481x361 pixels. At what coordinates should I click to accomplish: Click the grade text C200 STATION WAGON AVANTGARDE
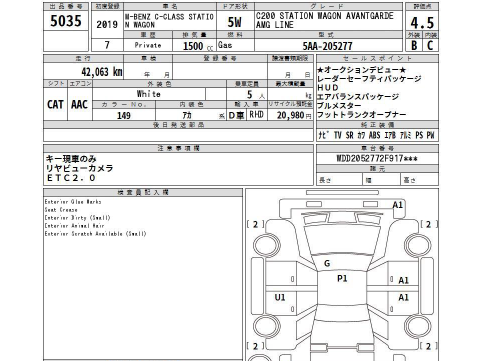[325, 16]
